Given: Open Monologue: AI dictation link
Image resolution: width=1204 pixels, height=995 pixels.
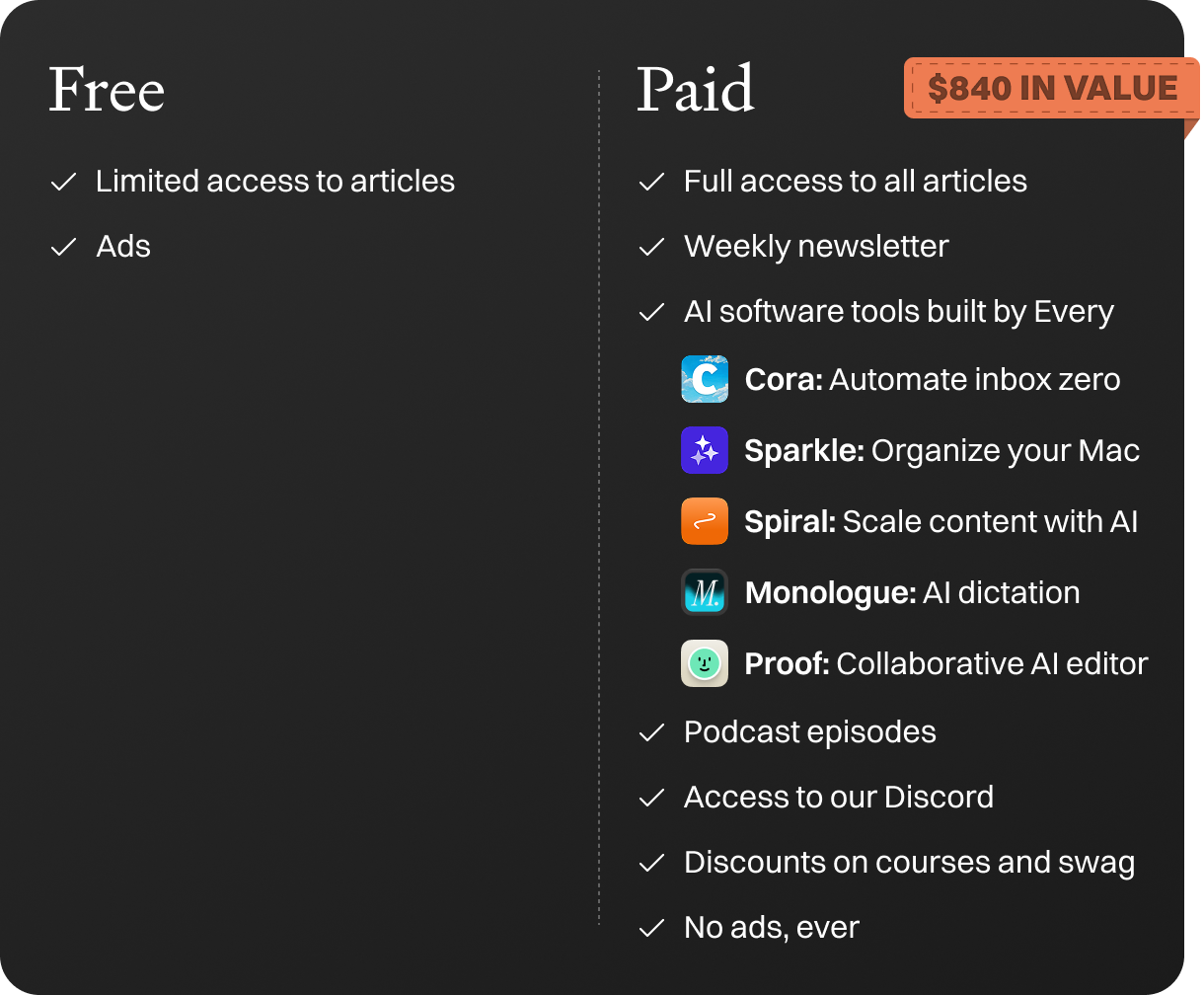Looking at the screenshot, I should click(912, 593).
